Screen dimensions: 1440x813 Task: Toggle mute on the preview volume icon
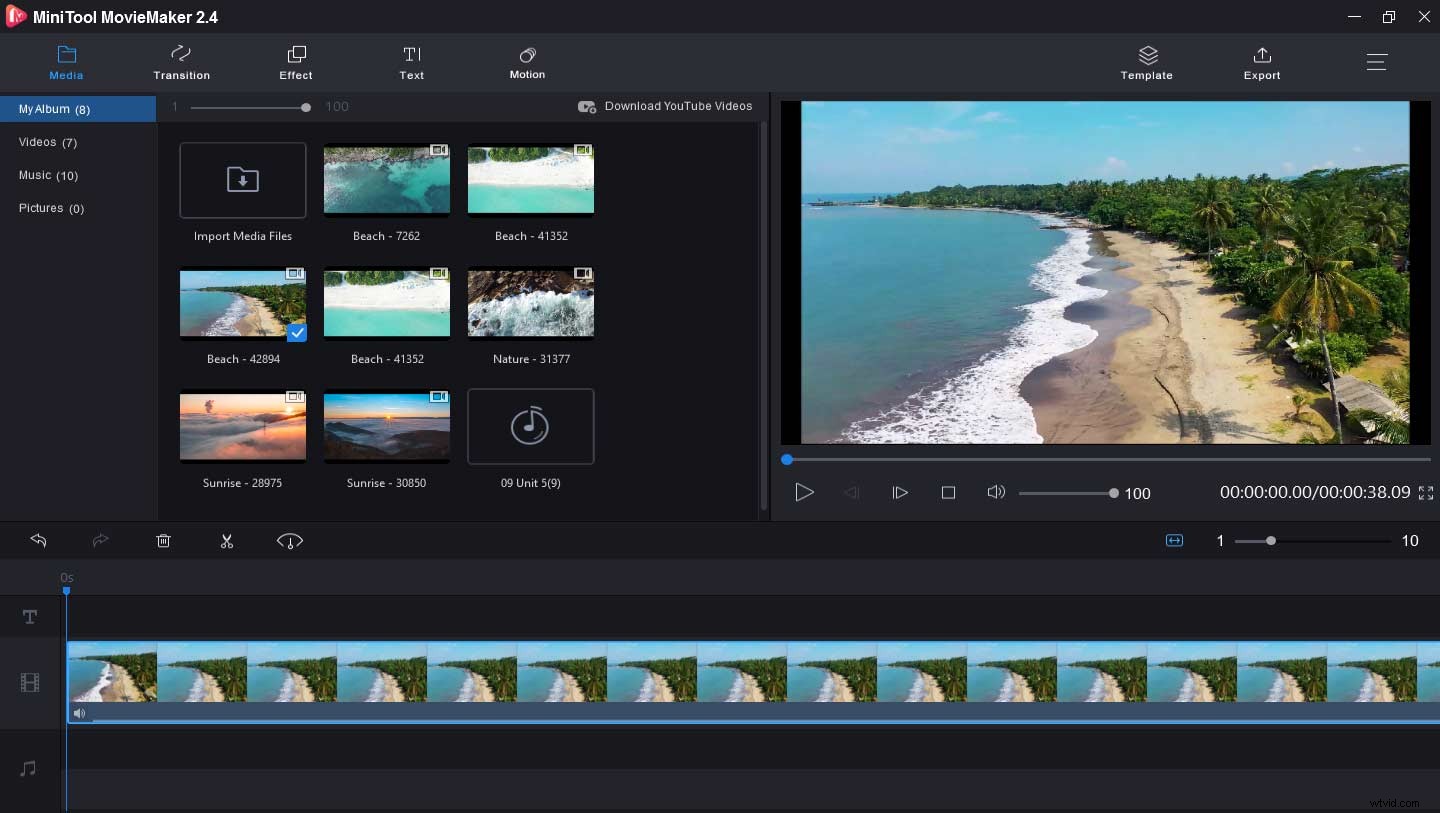996,492
